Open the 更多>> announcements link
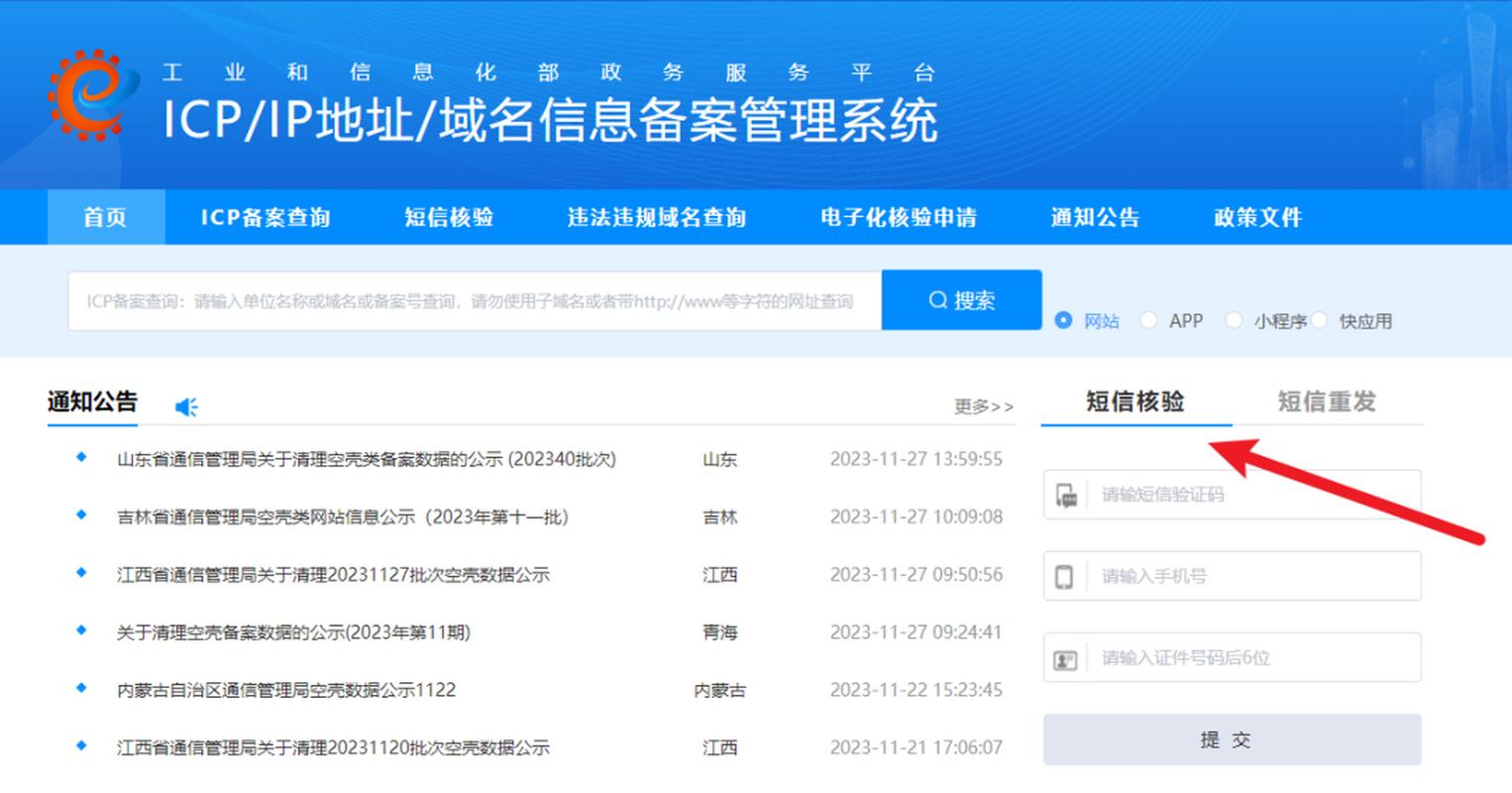The image size is (1512, 793). pos(984,406)
